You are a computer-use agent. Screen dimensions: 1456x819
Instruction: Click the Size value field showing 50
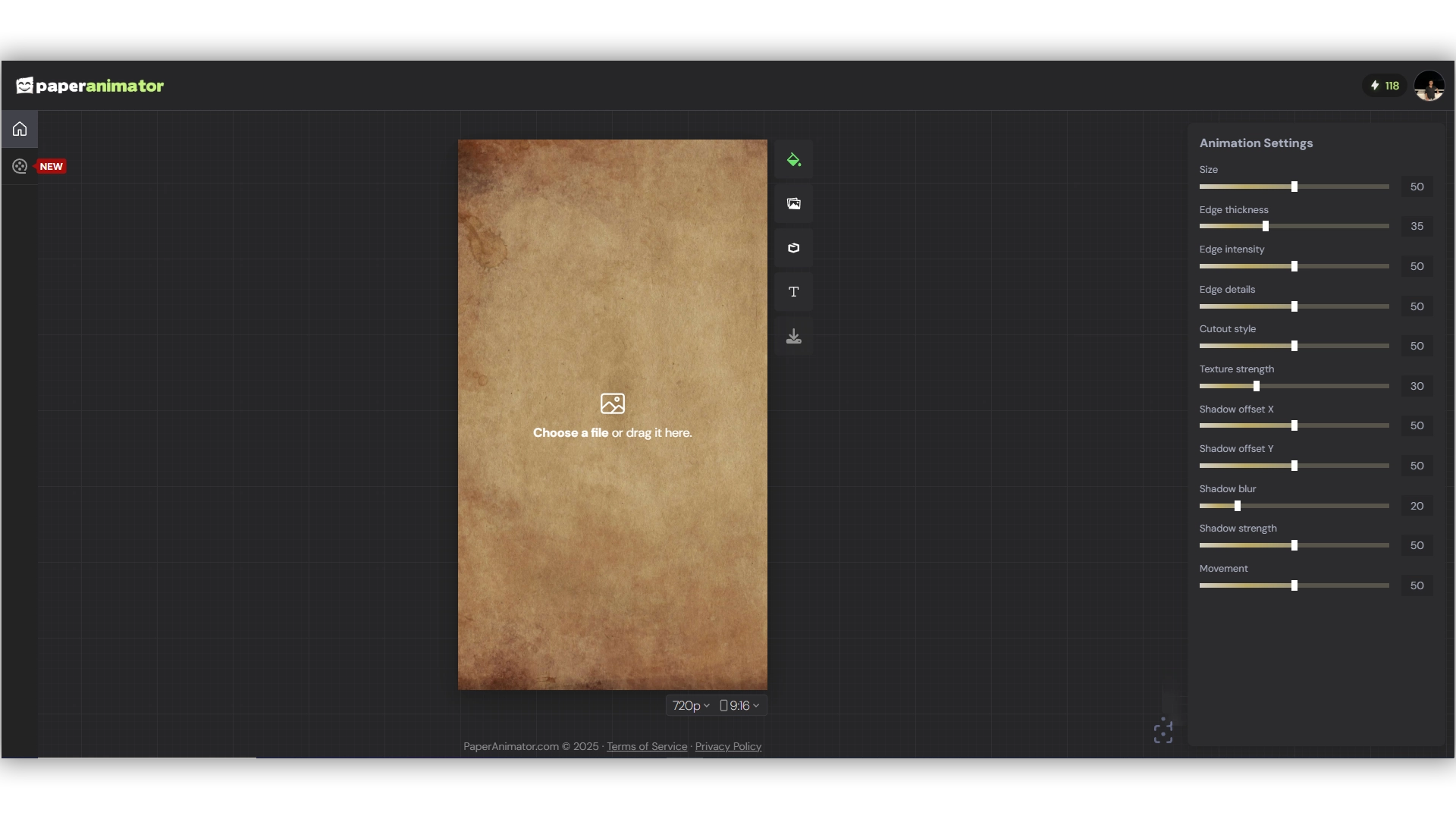point(1417,187)
